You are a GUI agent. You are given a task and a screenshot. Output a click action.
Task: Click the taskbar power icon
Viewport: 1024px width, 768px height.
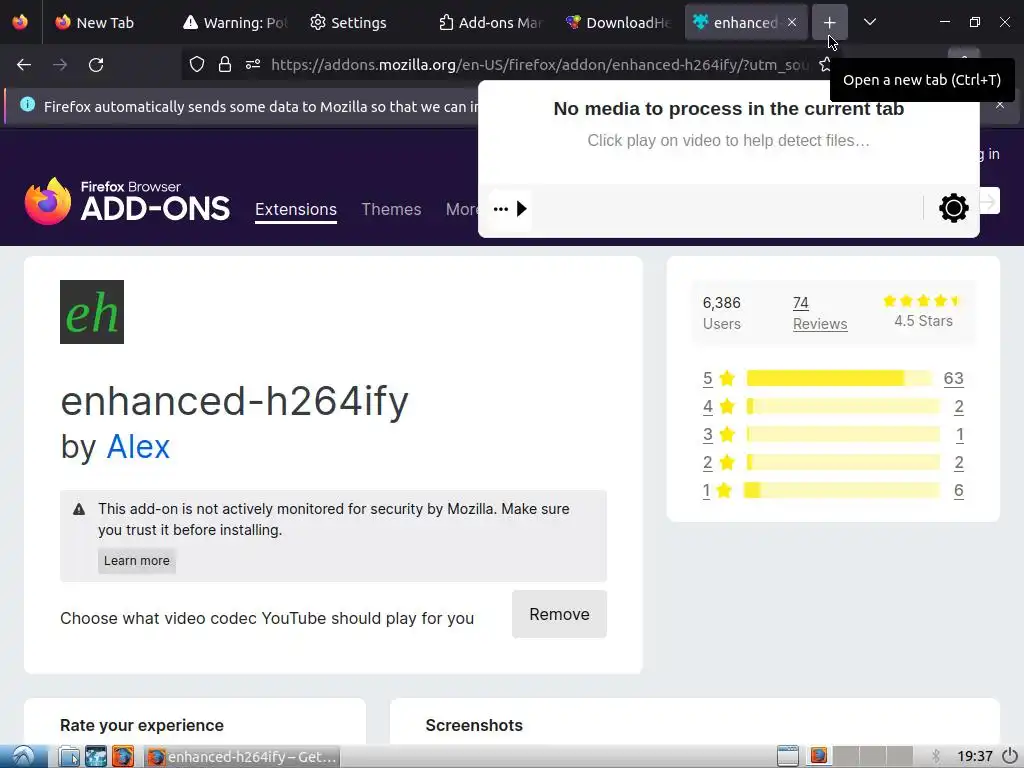pyautogui.click(x=1010, y=756)
